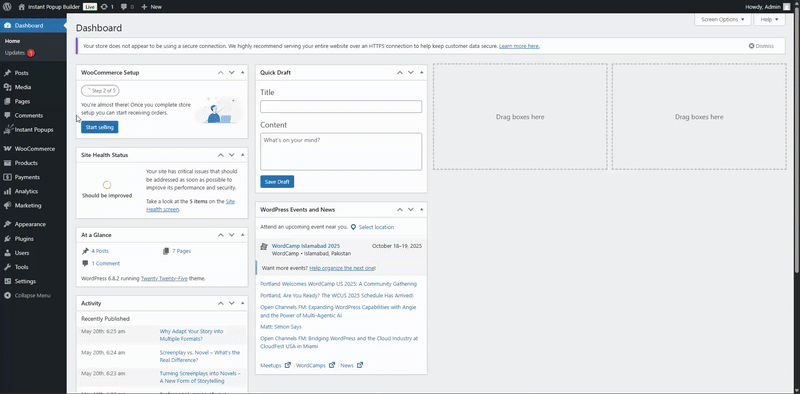Screen dimensions: 800x394
Task: Open the 4 Posts link
Action: [100, 251]
